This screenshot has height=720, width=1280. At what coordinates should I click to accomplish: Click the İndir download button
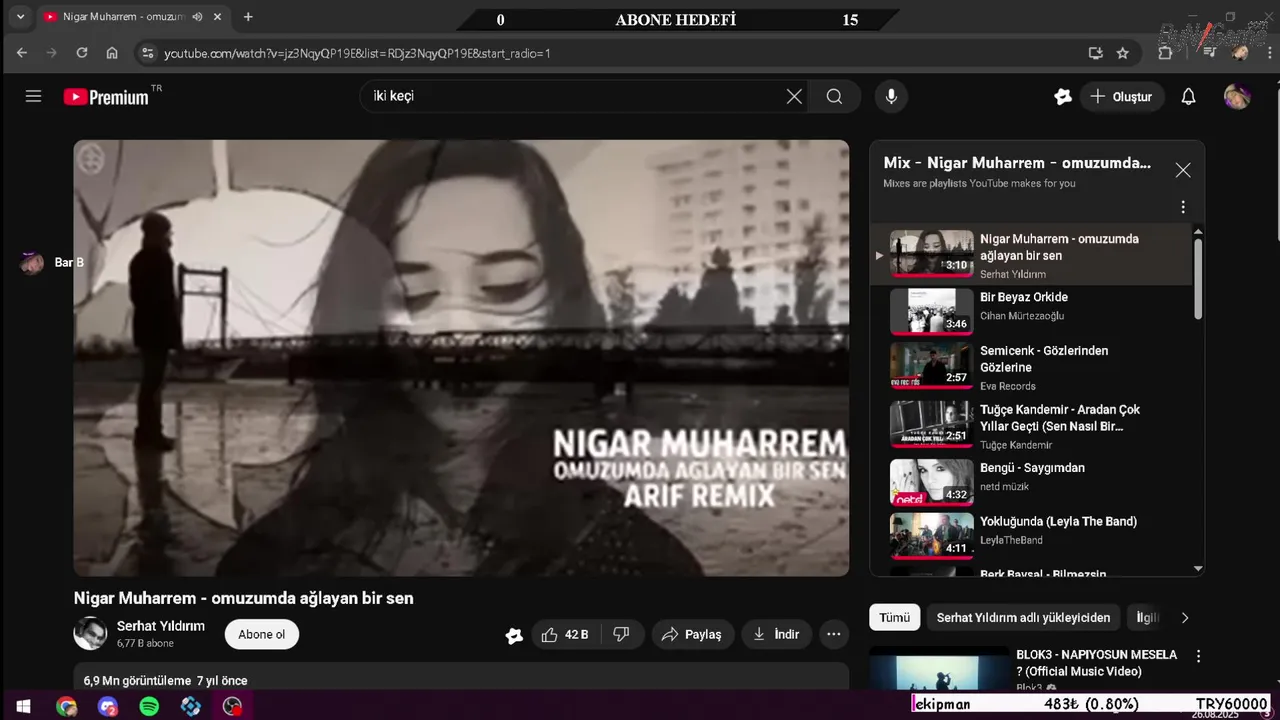coord(777,634)
